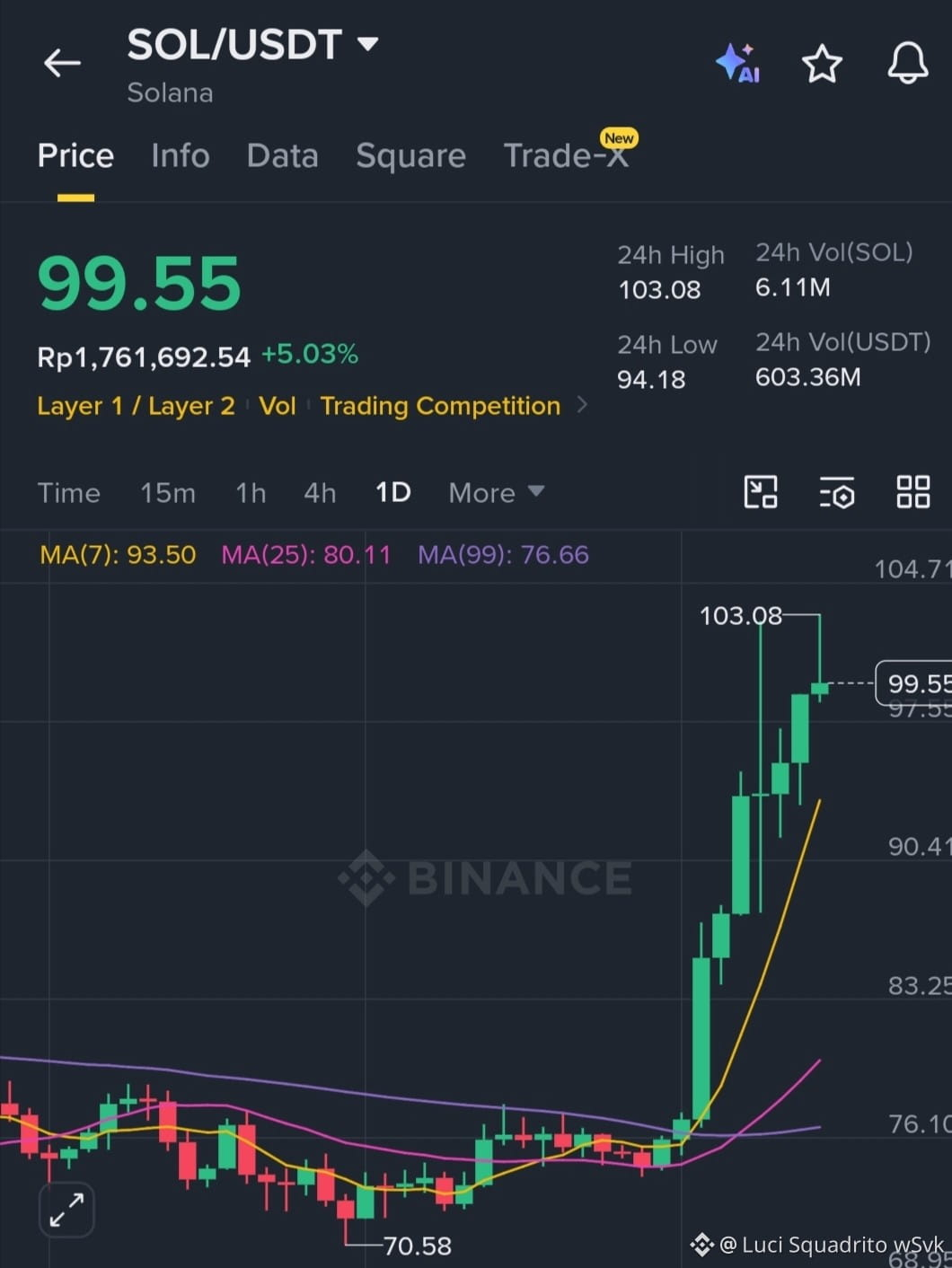The height and width of the screenshot is (1268, 952).
Task: Open the chart drawing tools icon
Action: pyautogui.click(x=761, y=492)
